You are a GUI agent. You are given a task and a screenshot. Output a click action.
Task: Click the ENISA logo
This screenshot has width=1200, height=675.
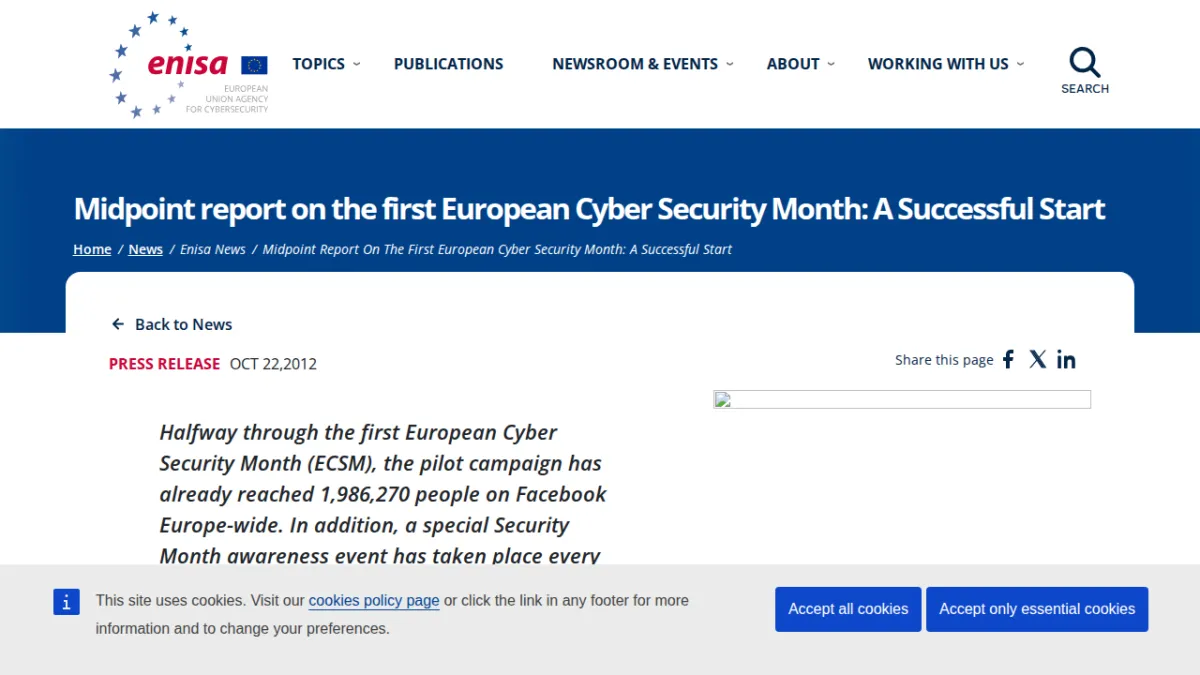(x=189, y=65)
